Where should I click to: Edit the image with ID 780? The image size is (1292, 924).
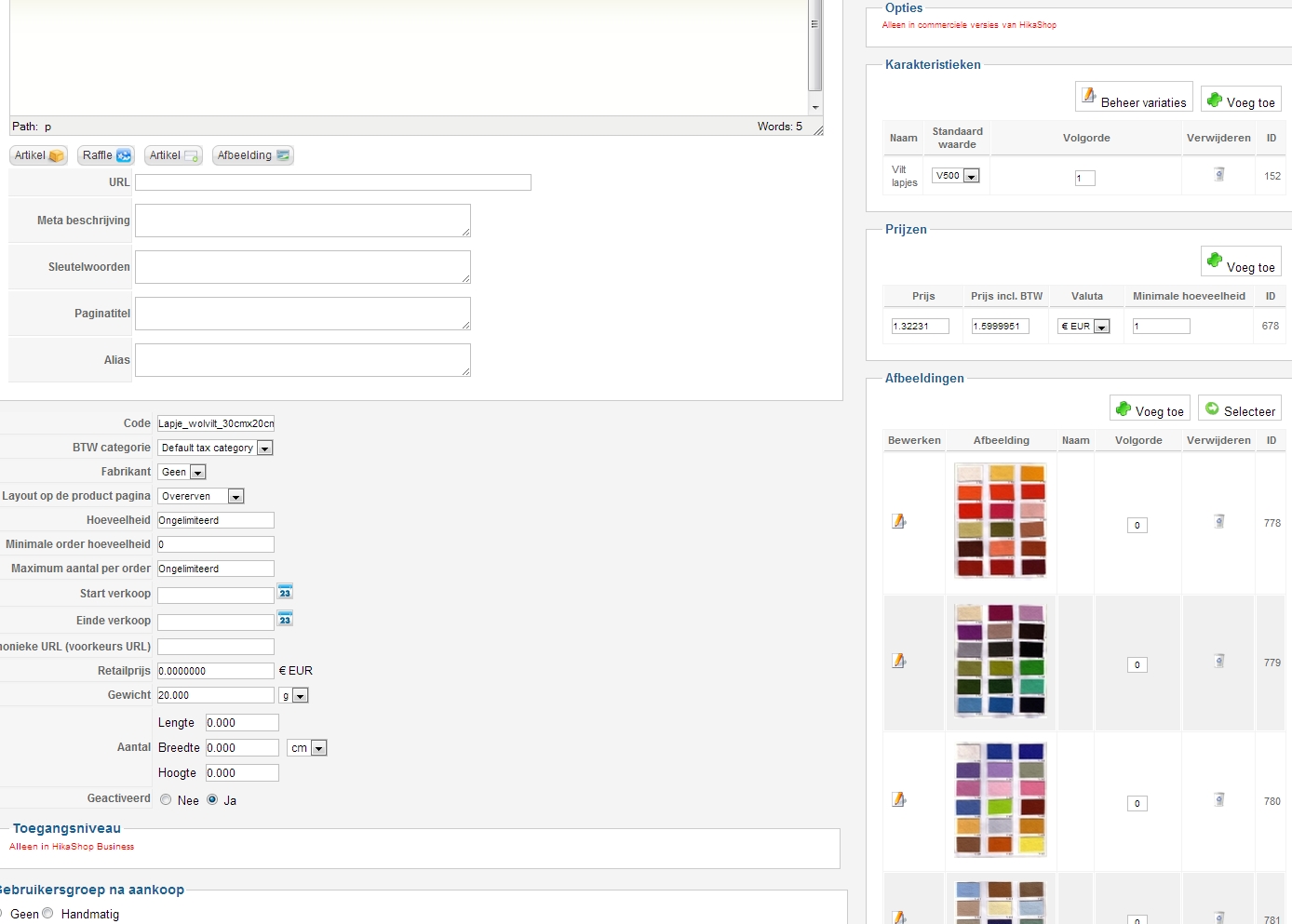coord(899,800)
